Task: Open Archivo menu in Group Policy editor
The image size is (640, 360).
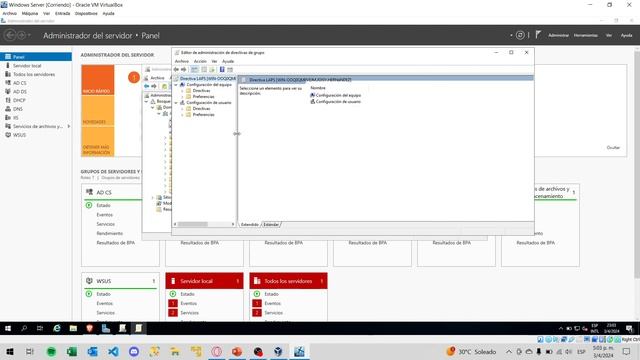Action: pos(182,61)
